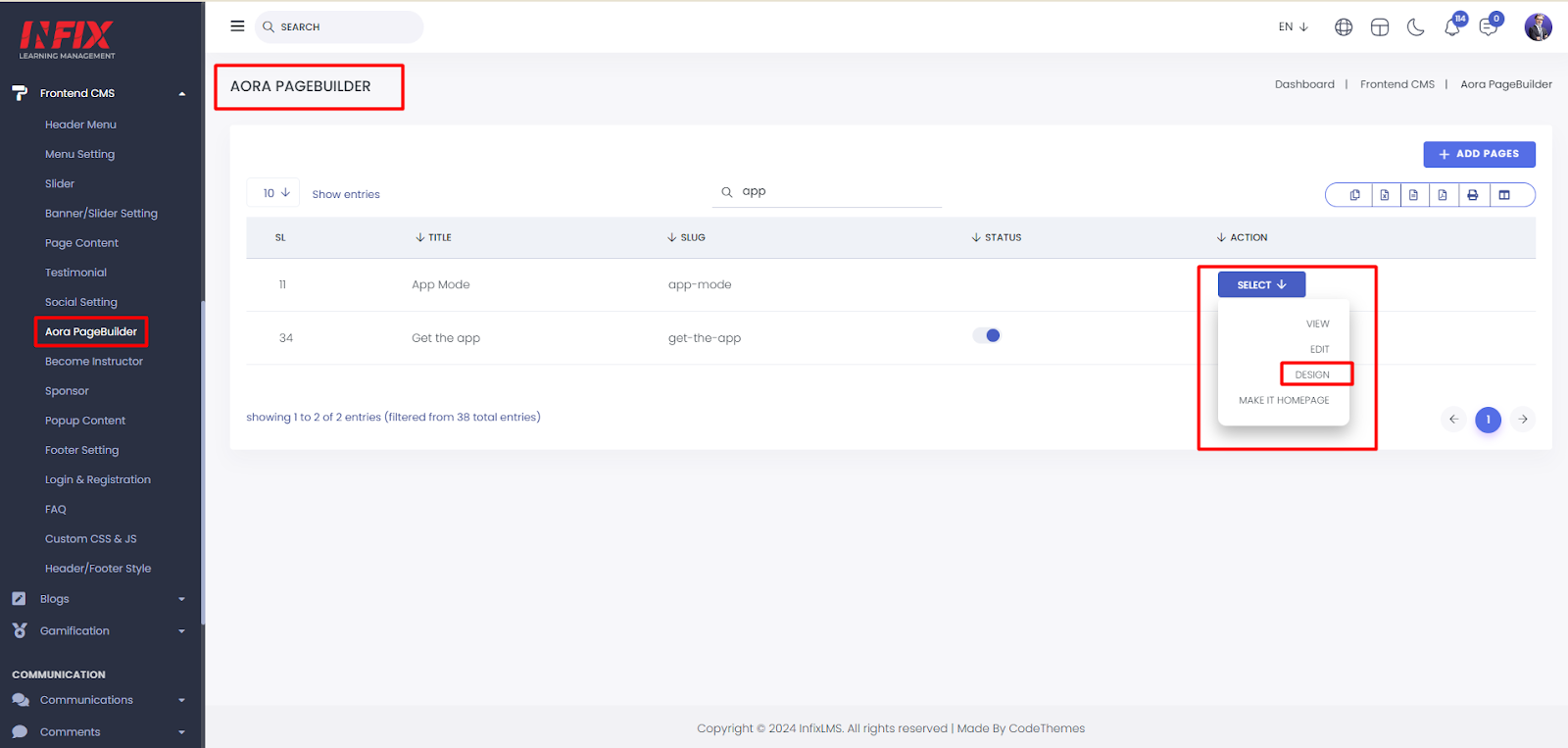
Task: Open Page Content in sidebar
Action: (x=81, y=243)
